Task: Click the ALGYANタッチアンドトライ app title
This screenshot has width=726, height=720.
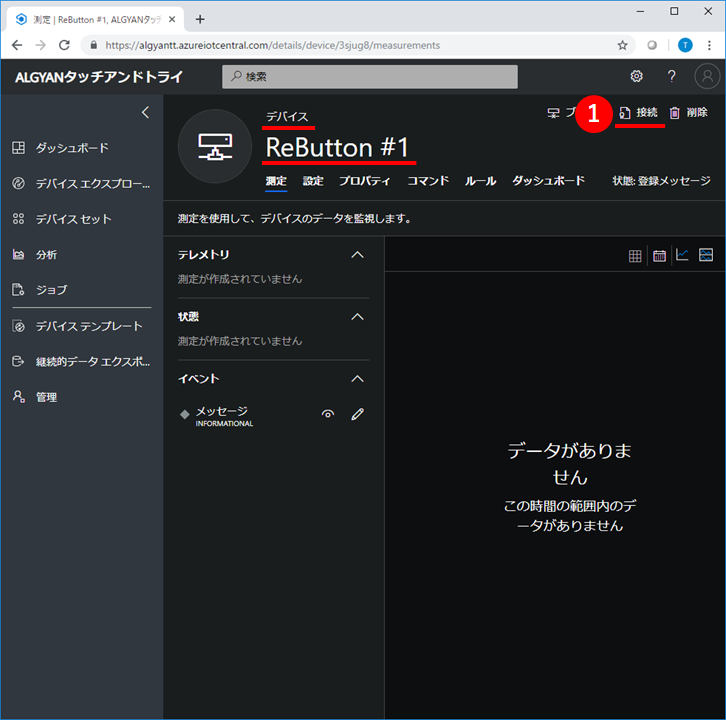Action: tap(99, 77)
